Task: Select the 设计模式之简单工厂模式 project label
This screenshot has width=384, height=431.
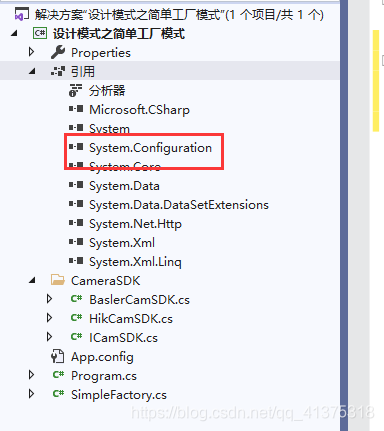Action: tap(119, 34)
